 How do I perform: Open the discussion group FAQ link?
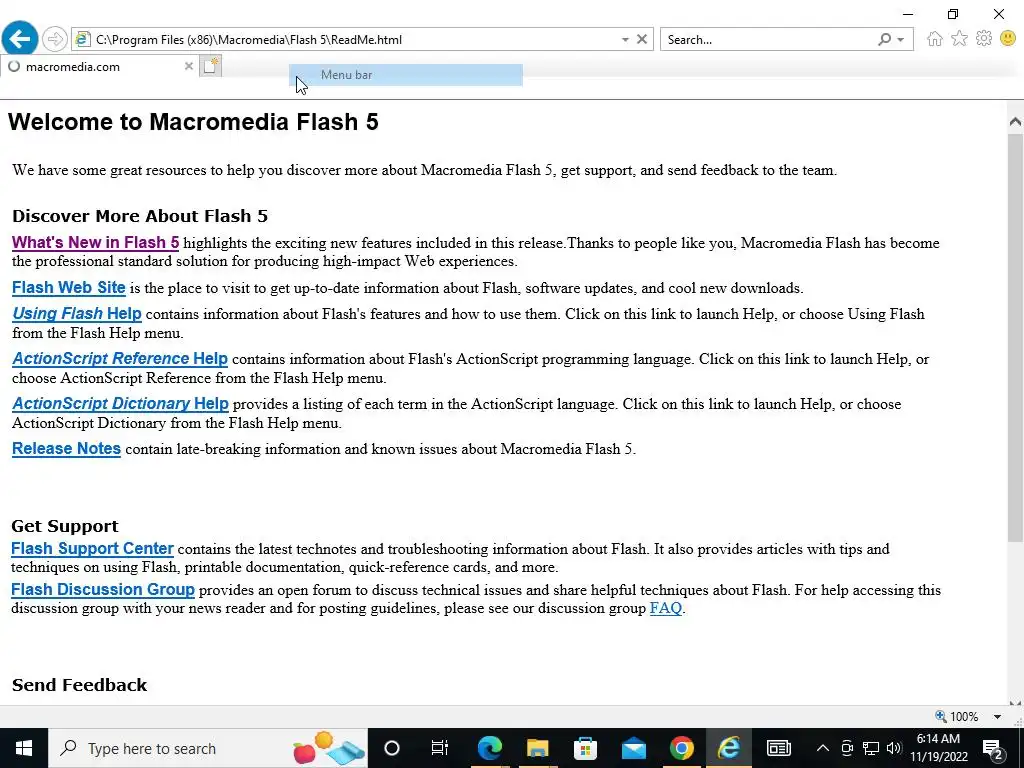click(665, 608)
